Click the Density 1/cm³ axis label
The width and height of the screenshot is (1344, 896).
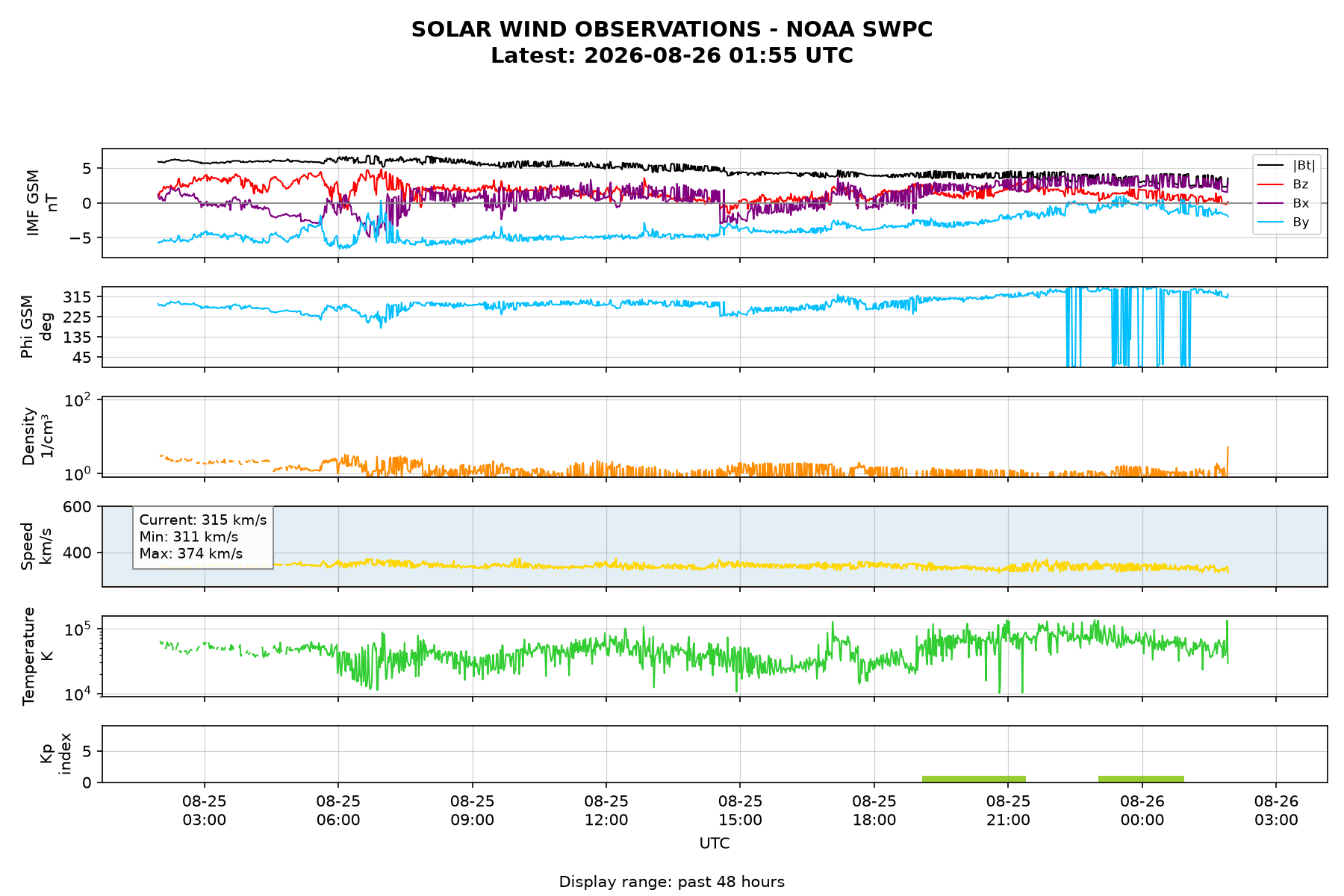tap(37, 436)
